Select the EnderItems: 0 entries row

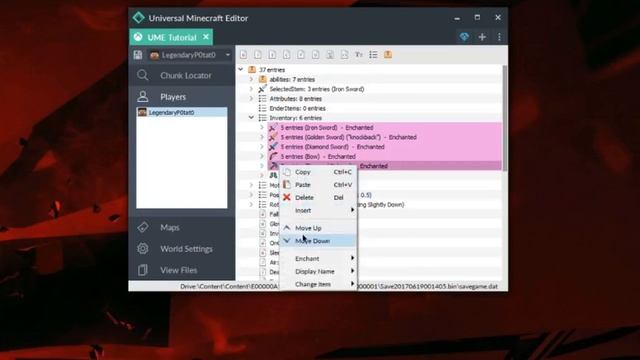tap(298, 108)
